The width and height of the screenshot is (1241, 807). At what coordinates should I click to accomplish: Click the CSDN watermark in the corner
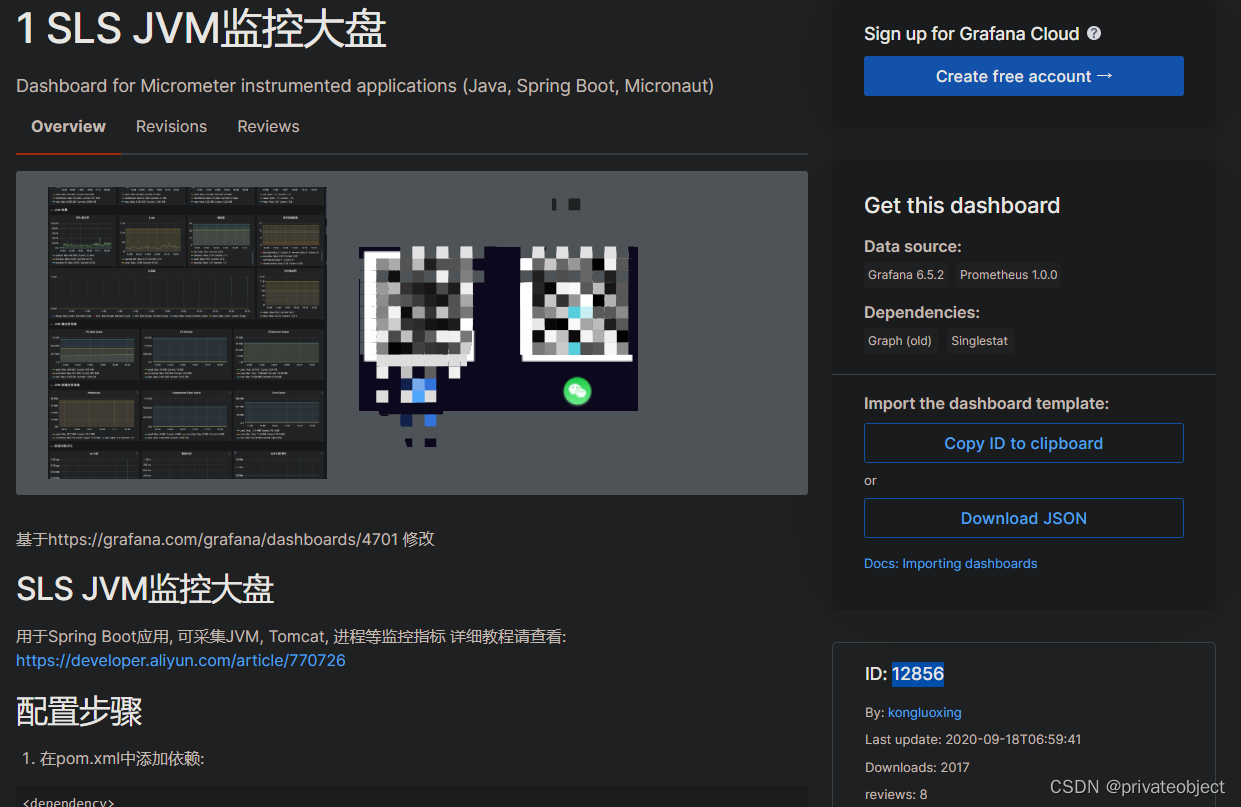click(1136, 787)
